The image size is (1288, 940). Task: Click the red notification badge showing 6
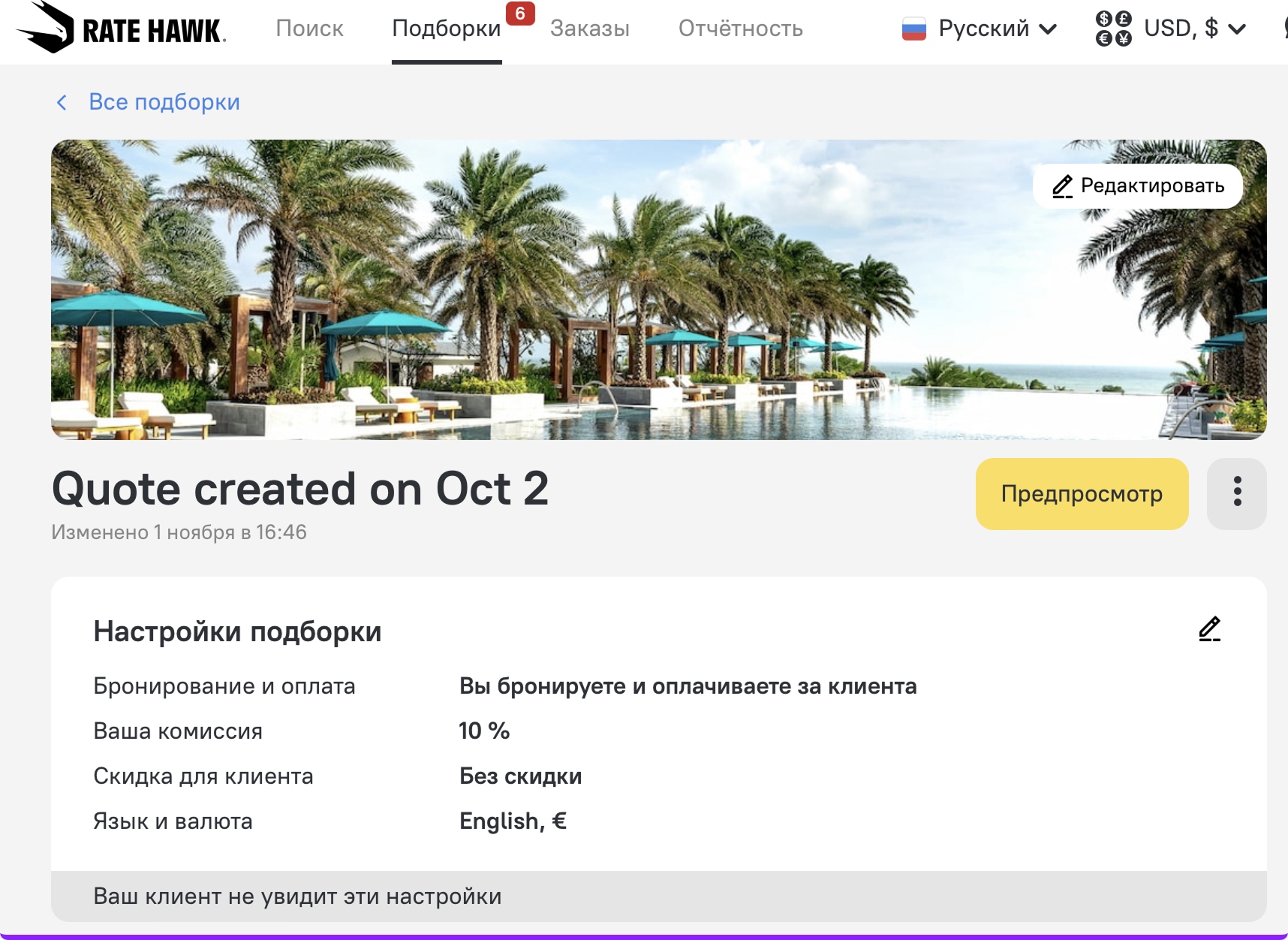[x=520, y=14]
